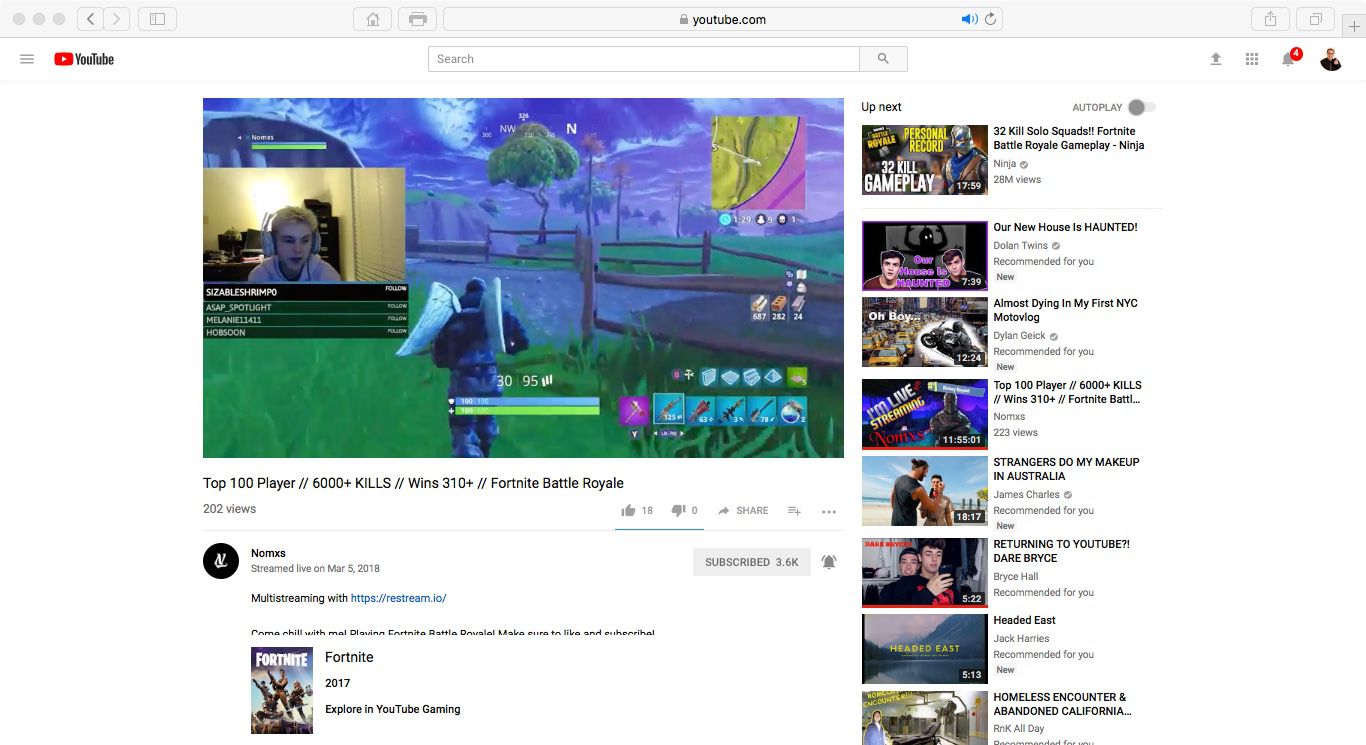This screenshot has height=745, width=1366.
Task: Open the three-dot more actions menu
Action: coord(829,511)
